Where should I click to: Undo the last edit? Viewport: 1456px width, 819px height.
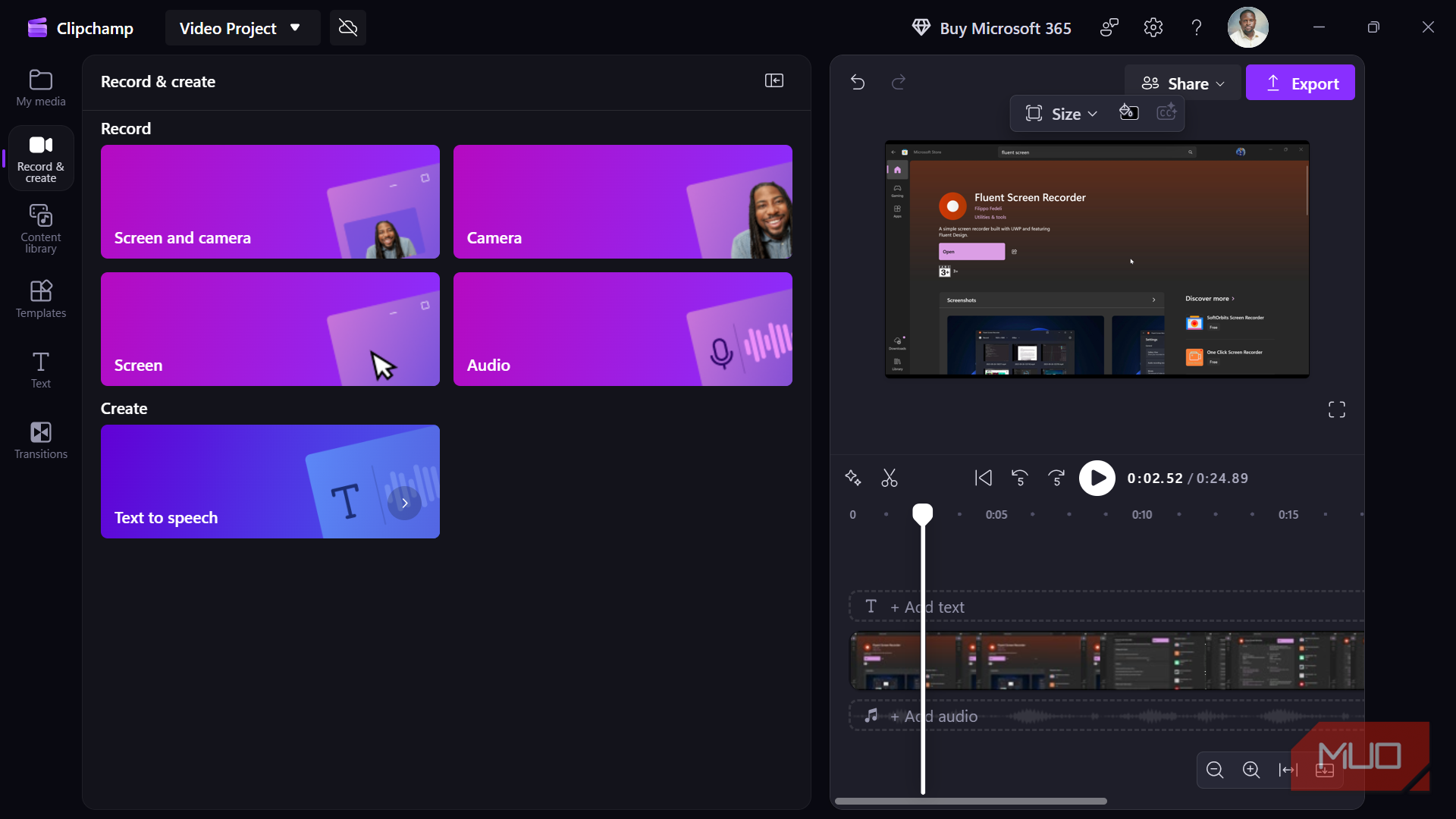858,82
